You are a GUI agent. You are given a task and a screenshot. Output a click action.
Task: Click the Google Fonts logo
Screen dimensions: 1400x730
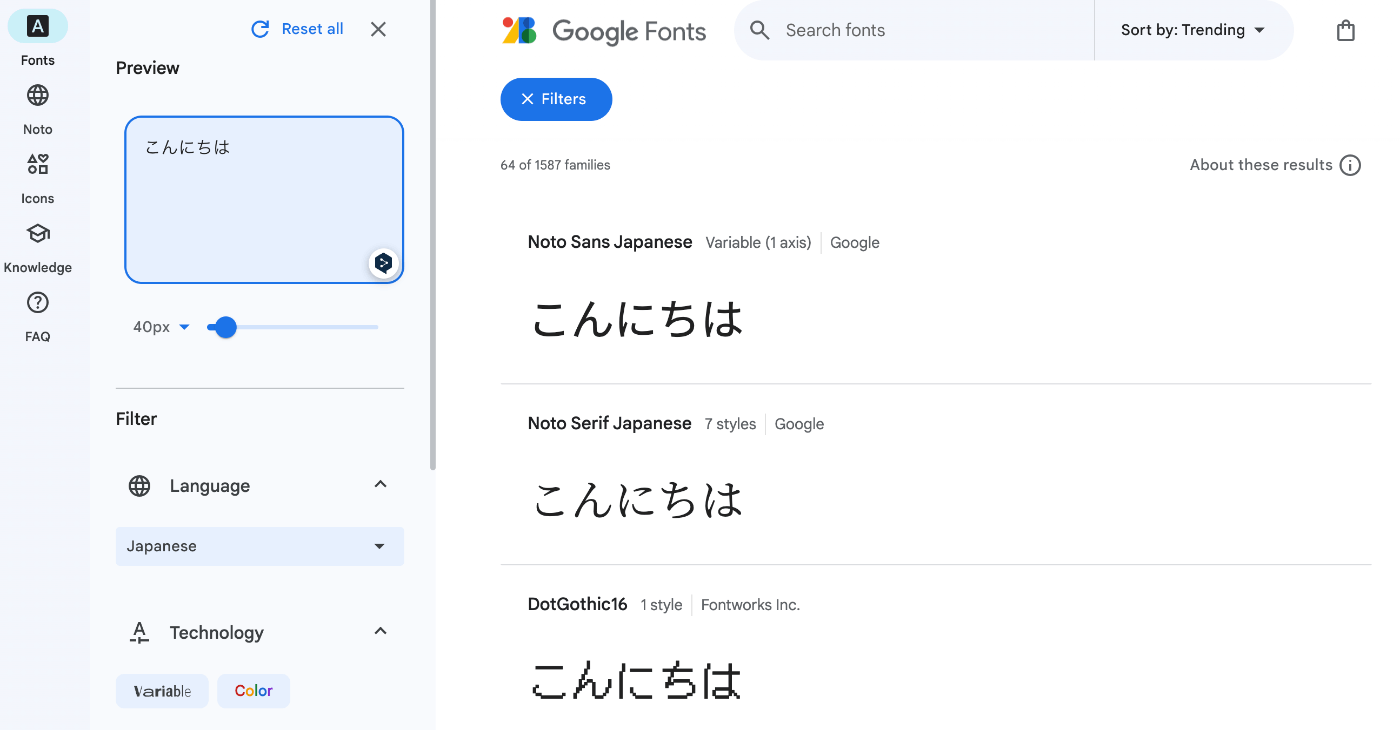click(604, 31)
